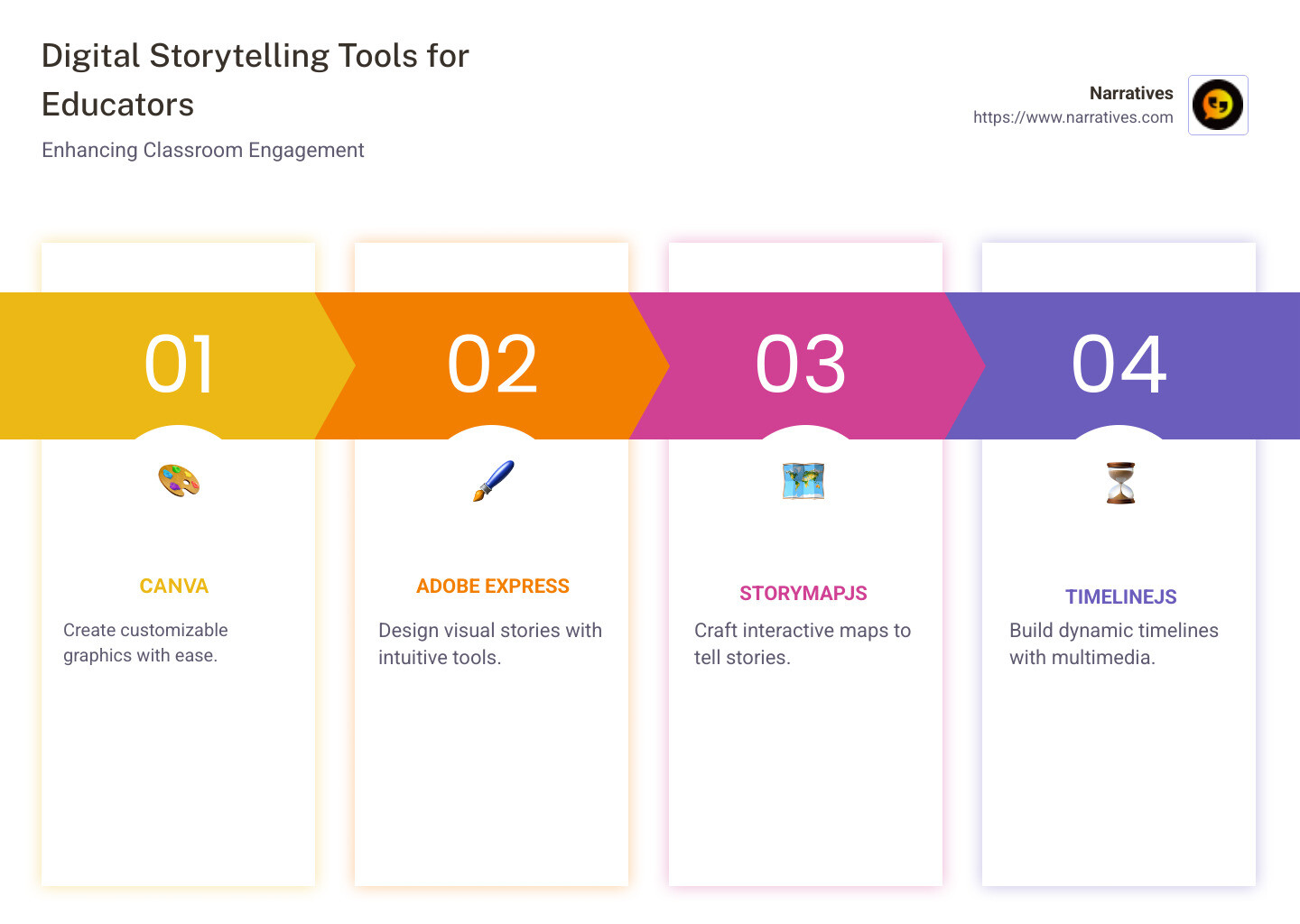Select the ADOBE EXPRESS heading
The height and width of the screenshot is (924, 1300).
click(493, 587)
